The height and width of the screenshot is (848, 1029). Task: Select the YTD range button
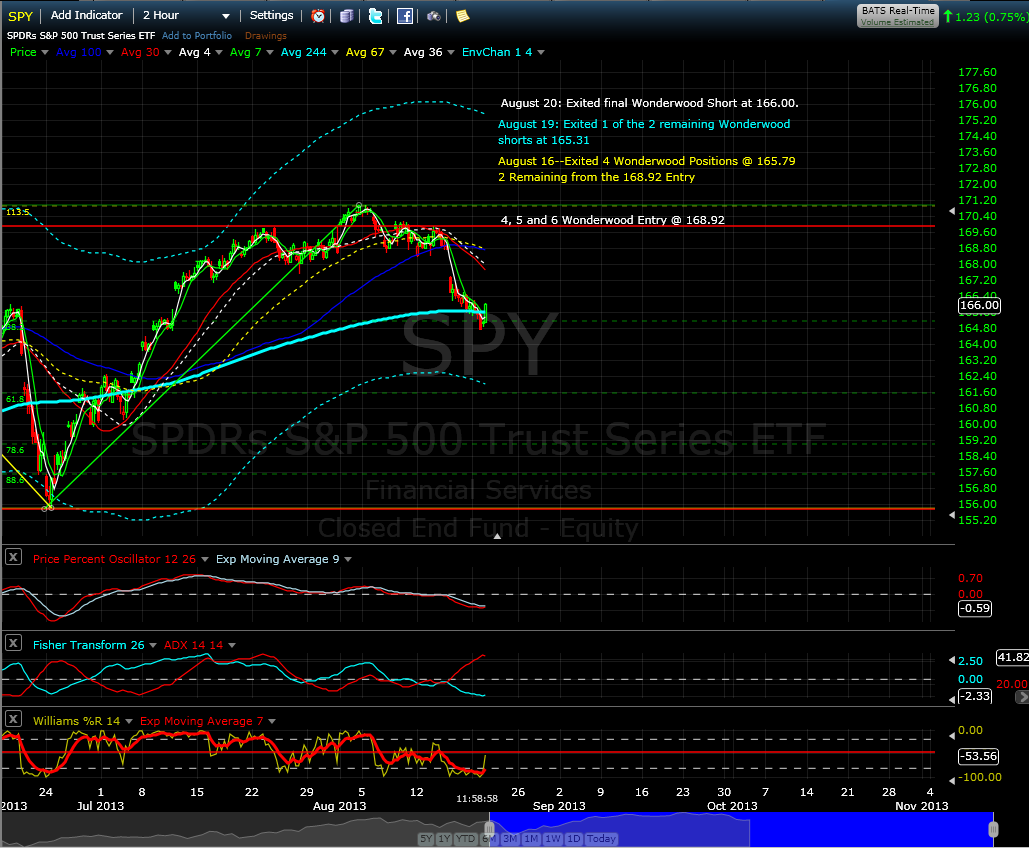[465, 838]
